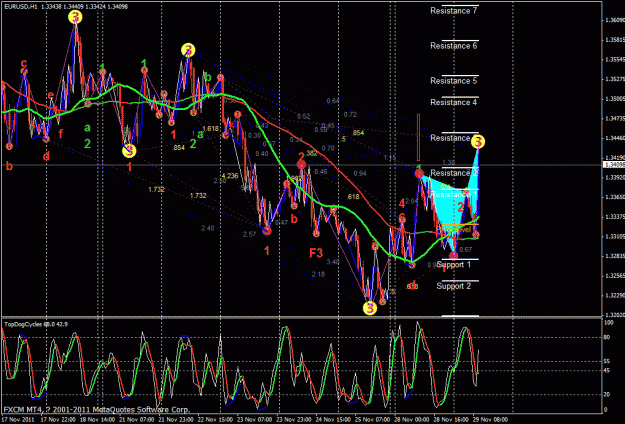Viewport: 625px width, 424px height.
Task: Click the Resistance 1 level label
Action: pos(454,194)
